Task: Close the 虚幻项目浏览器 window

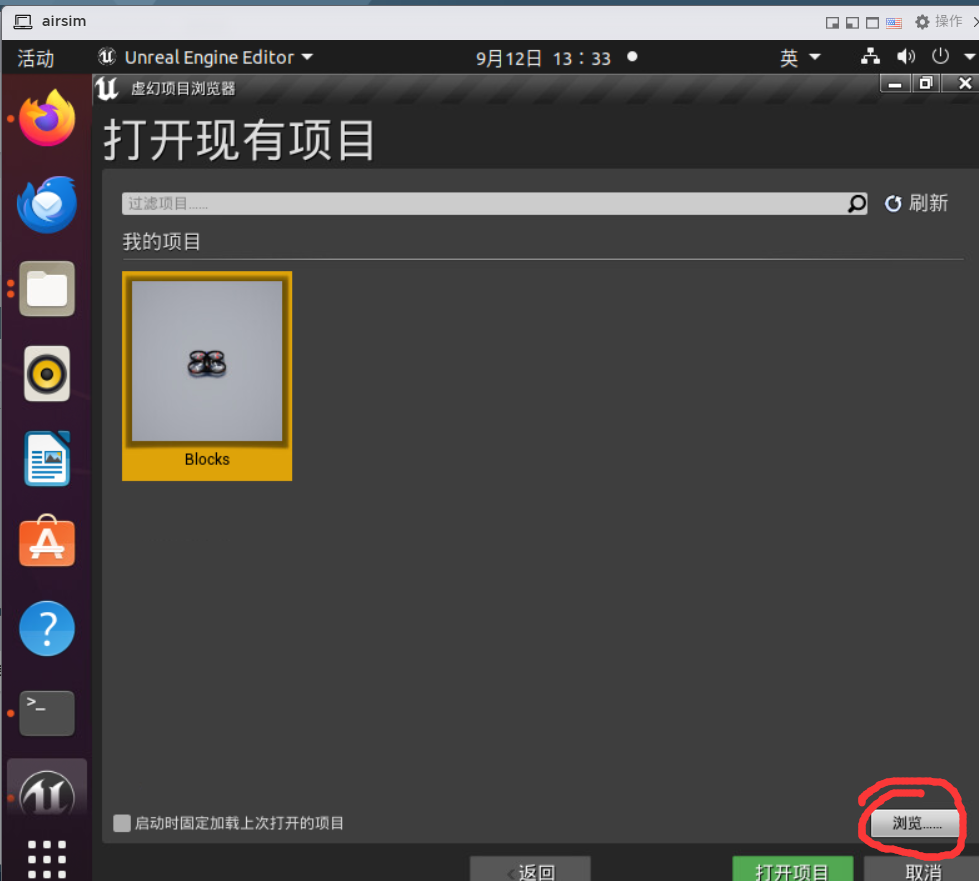Action: coord(963,82)
